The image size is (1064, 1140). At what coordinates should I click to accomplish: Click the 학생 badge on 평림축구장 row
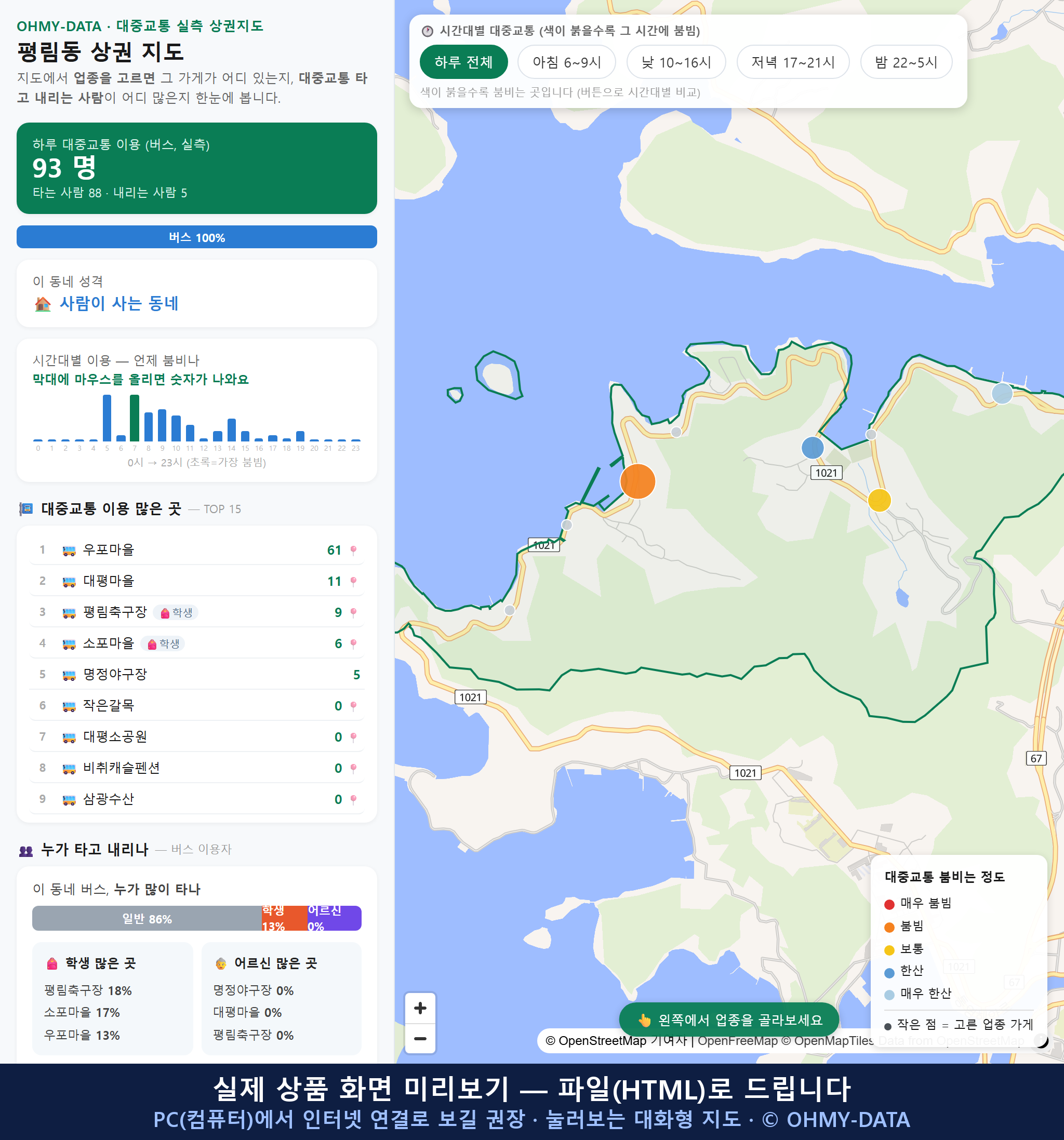(x=176, y=612)
